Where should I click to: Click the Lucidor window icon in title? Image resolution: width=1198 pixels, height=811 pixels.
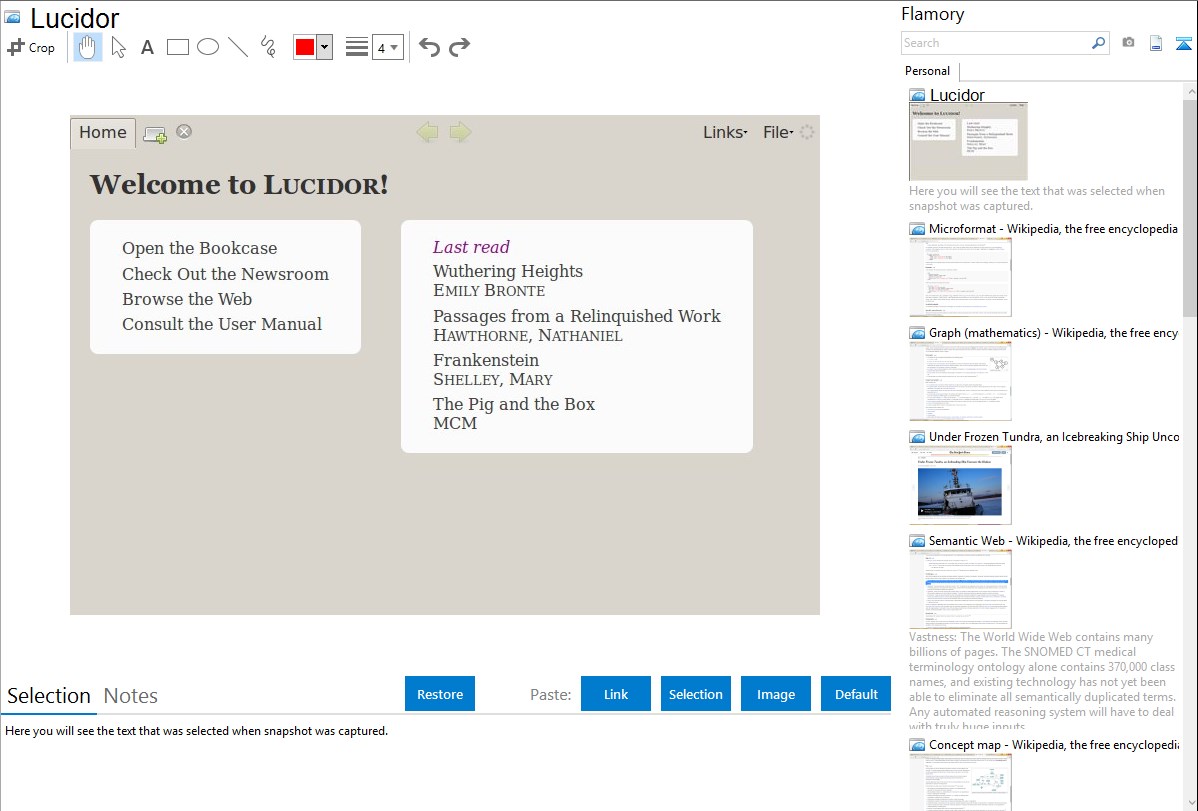(x=12, y=17)
